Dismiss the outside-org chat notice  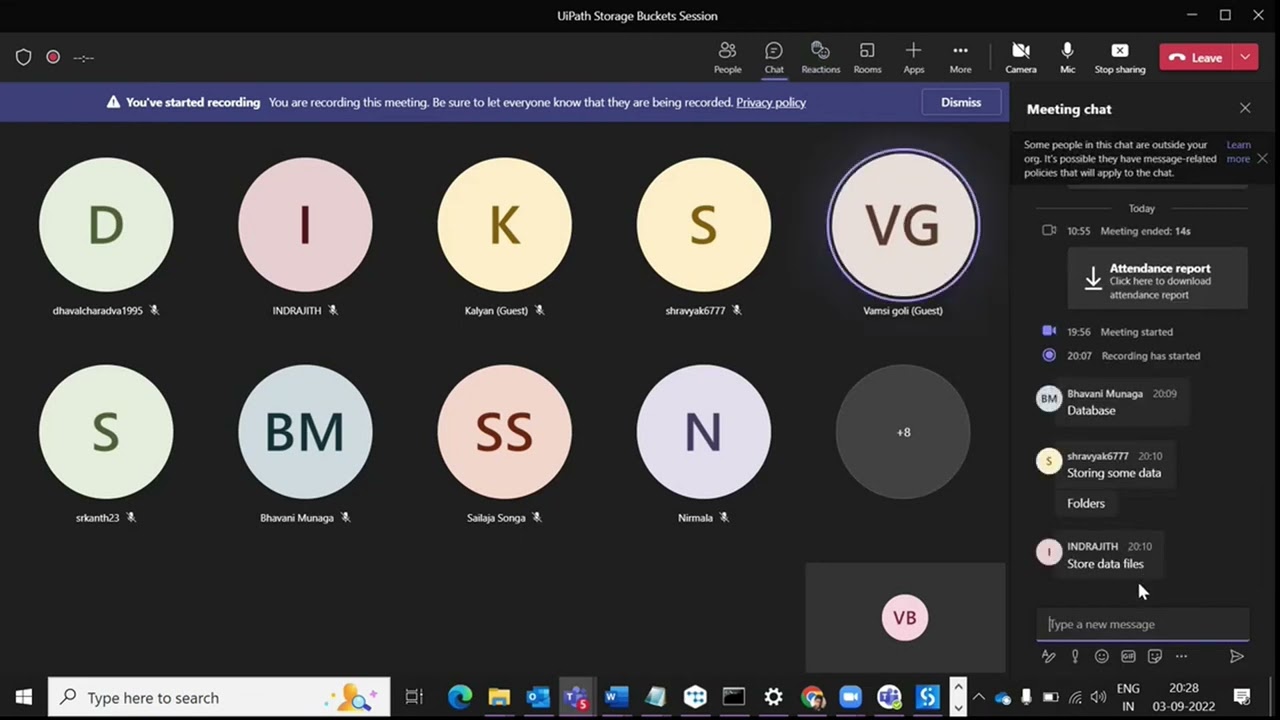[x=1263, y=158]
